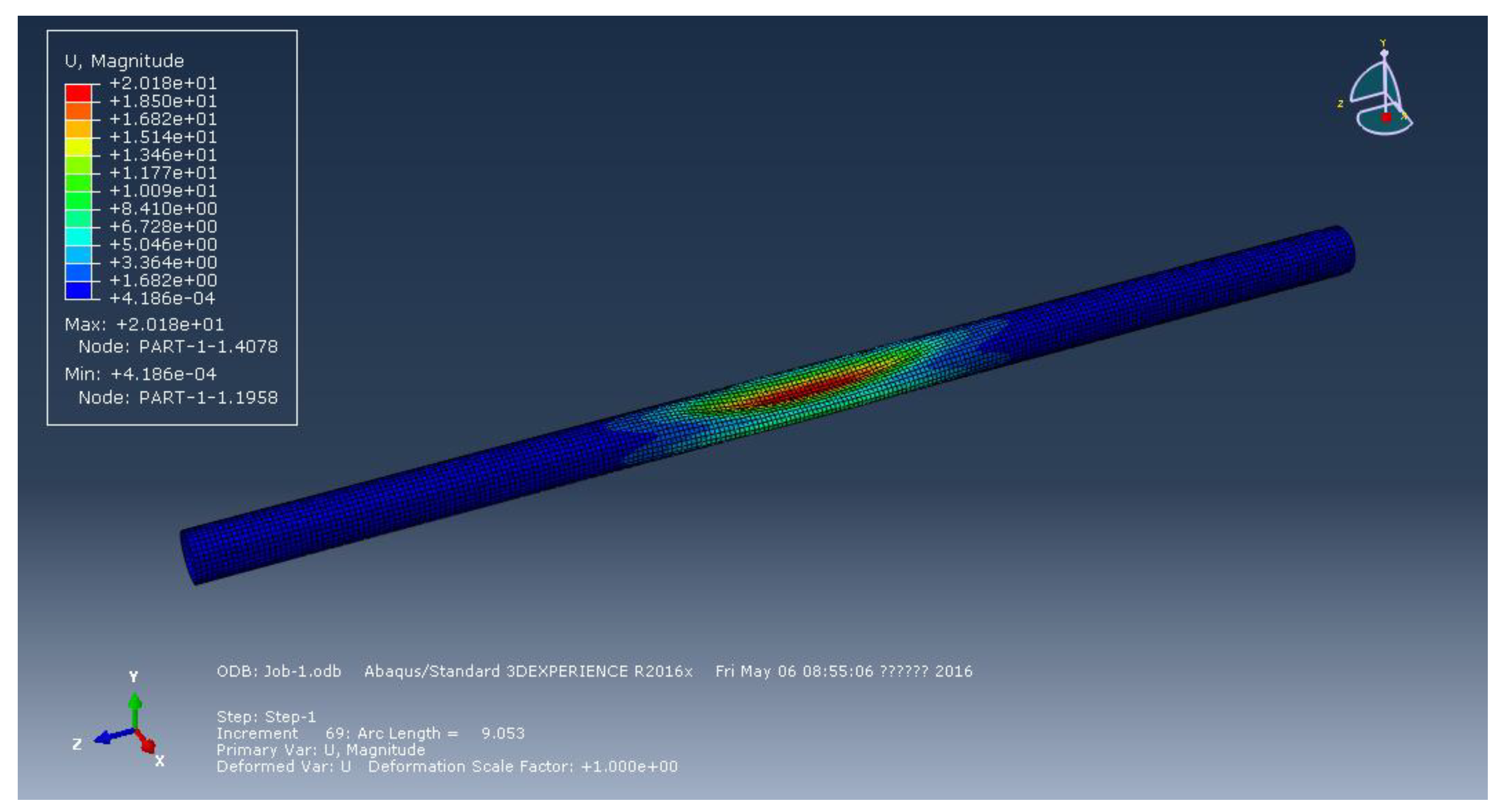
Task: Click the 3D compass red center square
Action: (1386, 117)
